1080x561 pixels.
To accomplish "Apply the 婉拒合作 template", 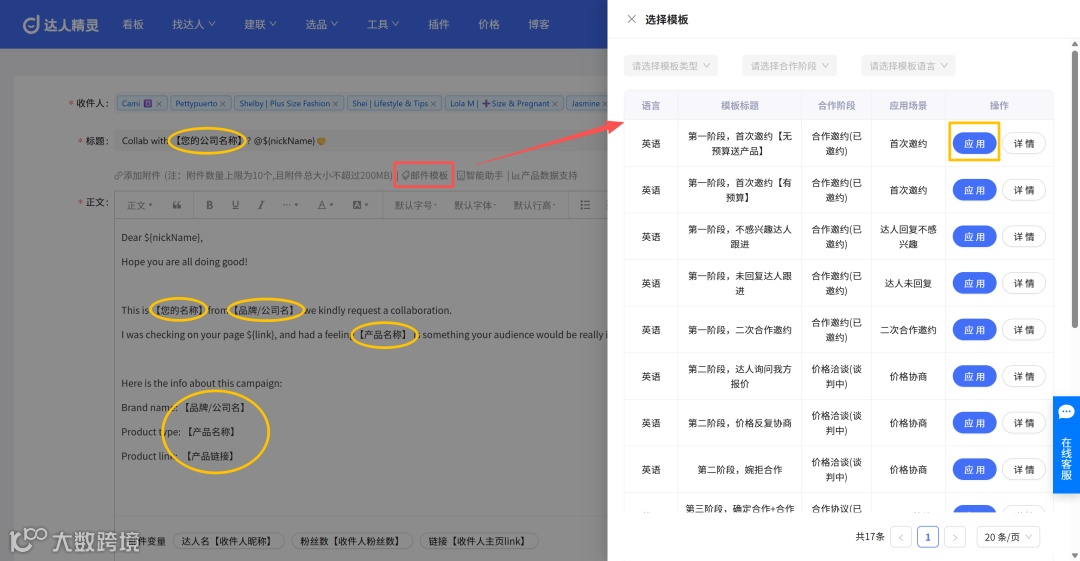I will [x=974, y=469].
